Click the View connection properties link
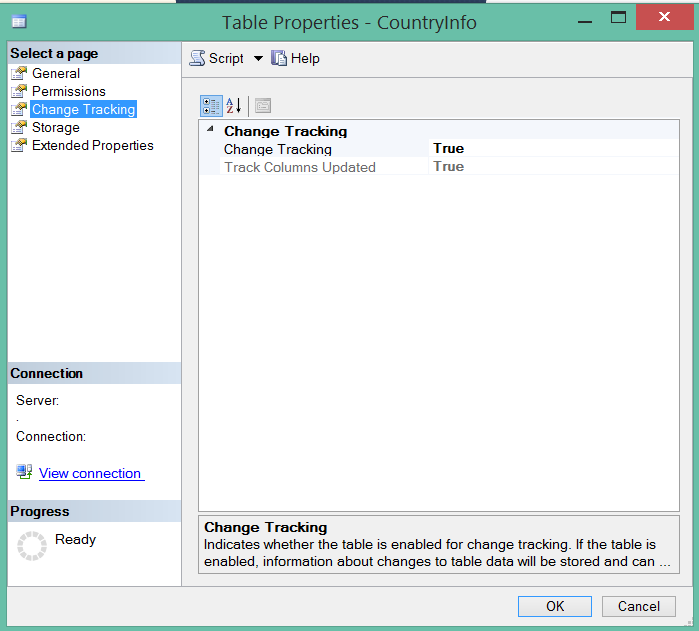This screenshot has width=699, height=631. point(91,473)
